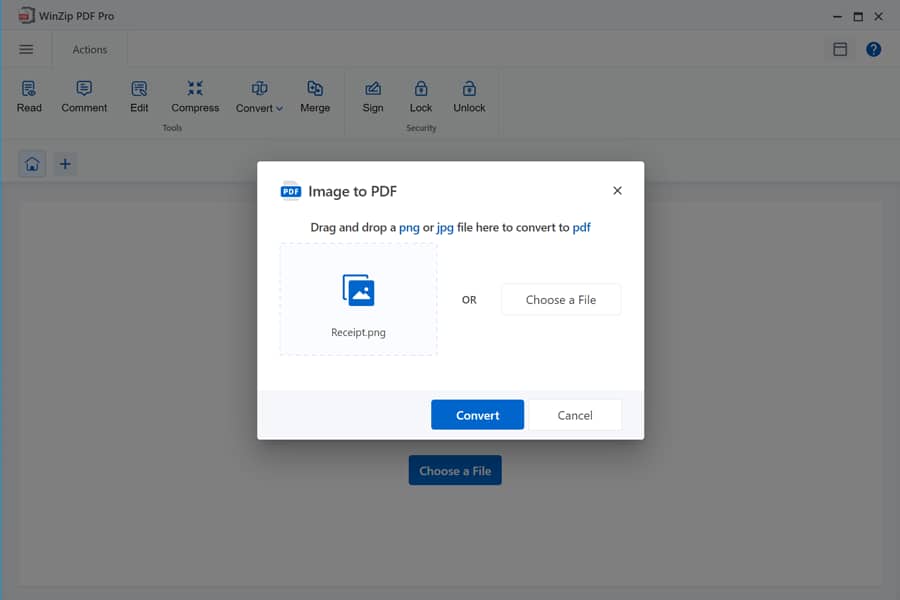Open the Compress tool
Viewport: 900px width, 600px height.
194,97
